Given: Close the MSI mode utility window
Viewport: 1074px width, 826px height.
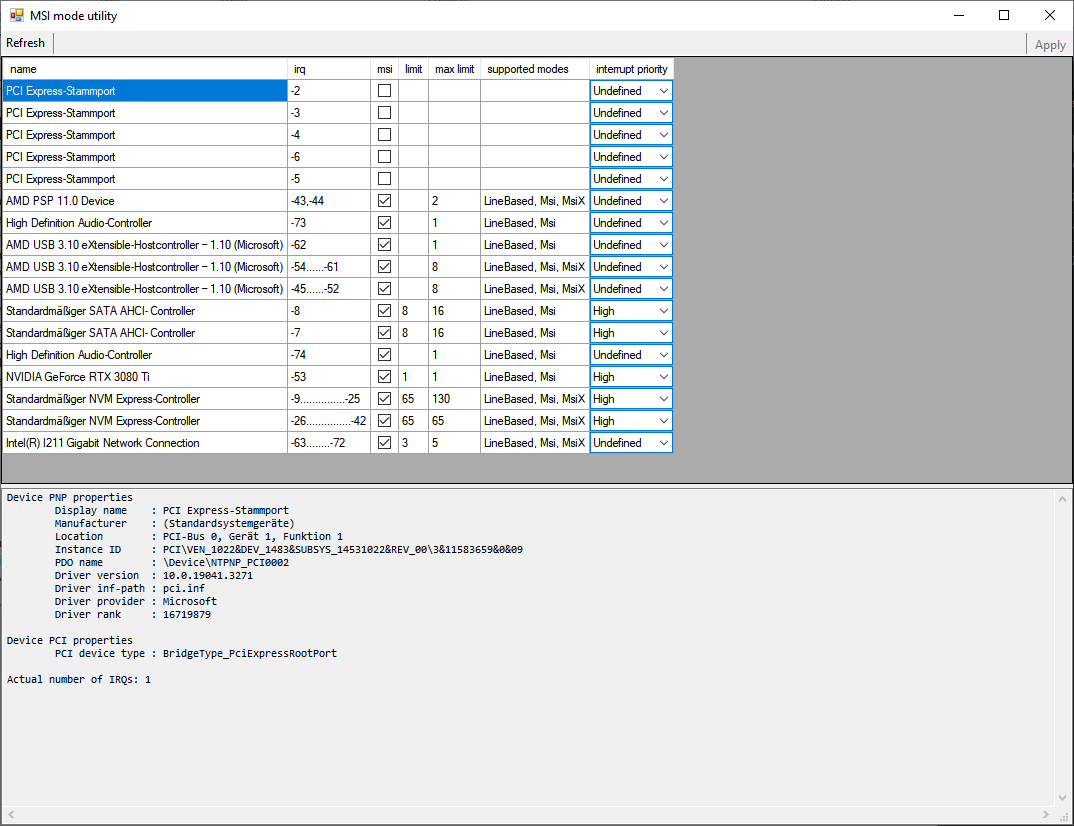Looking at the screenshot, I should point(1049,15).
